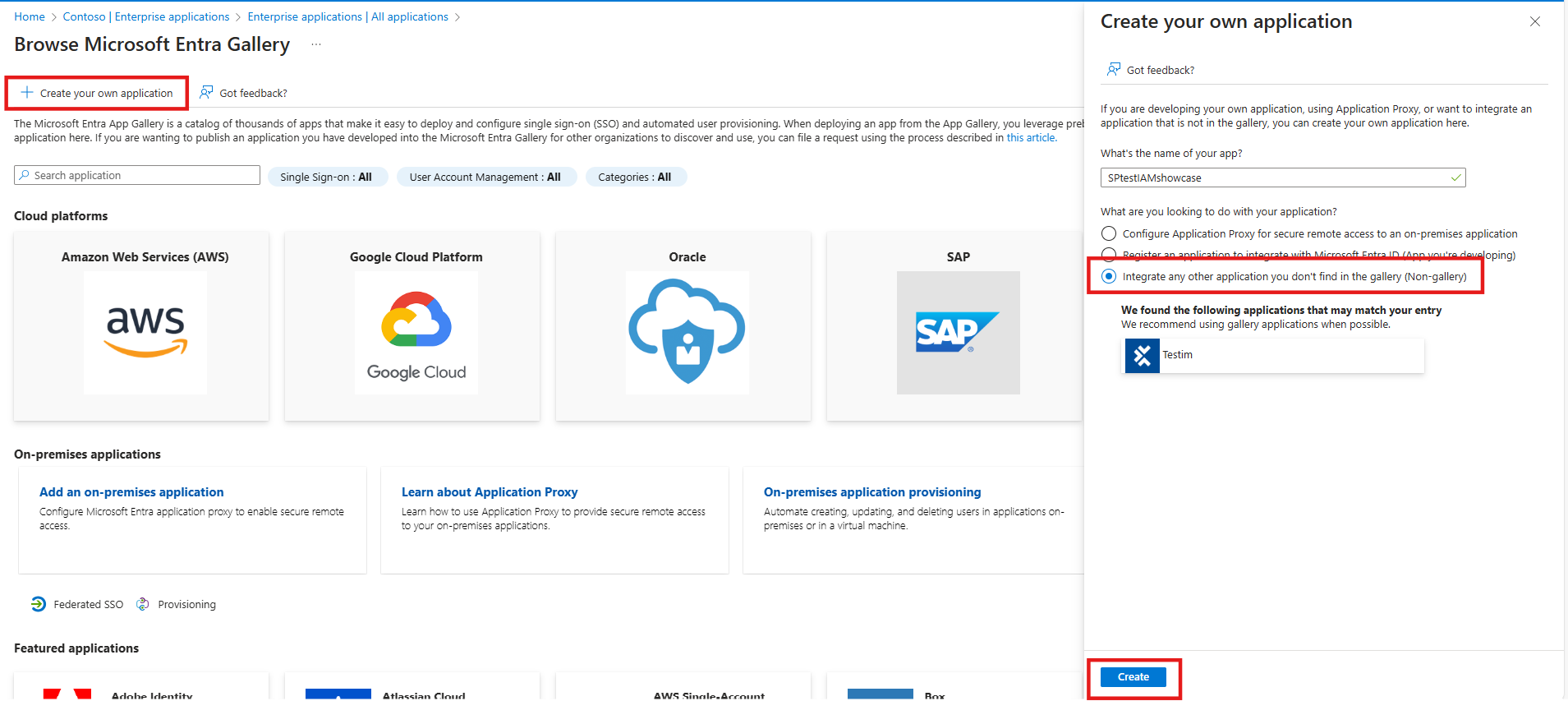Open the Amazon Web Services (AWS) card title
This screenshot has height=701, width=1568.
(145, 256)
